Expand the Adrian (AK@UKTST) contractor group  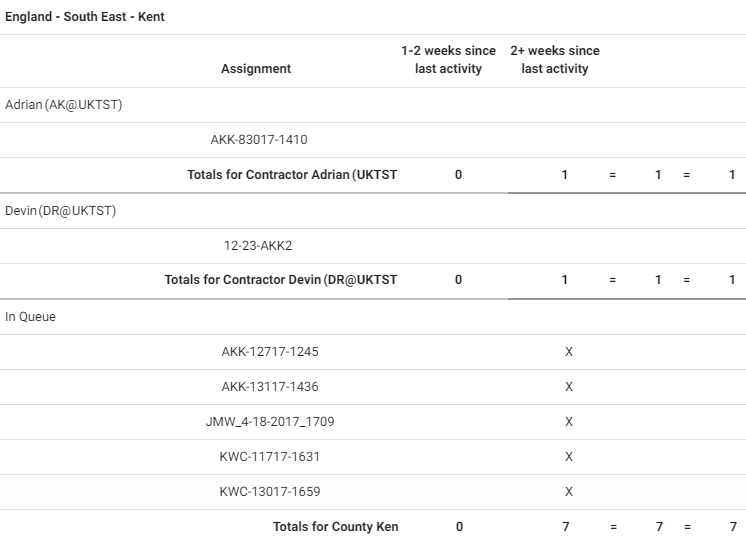point(64,105)
